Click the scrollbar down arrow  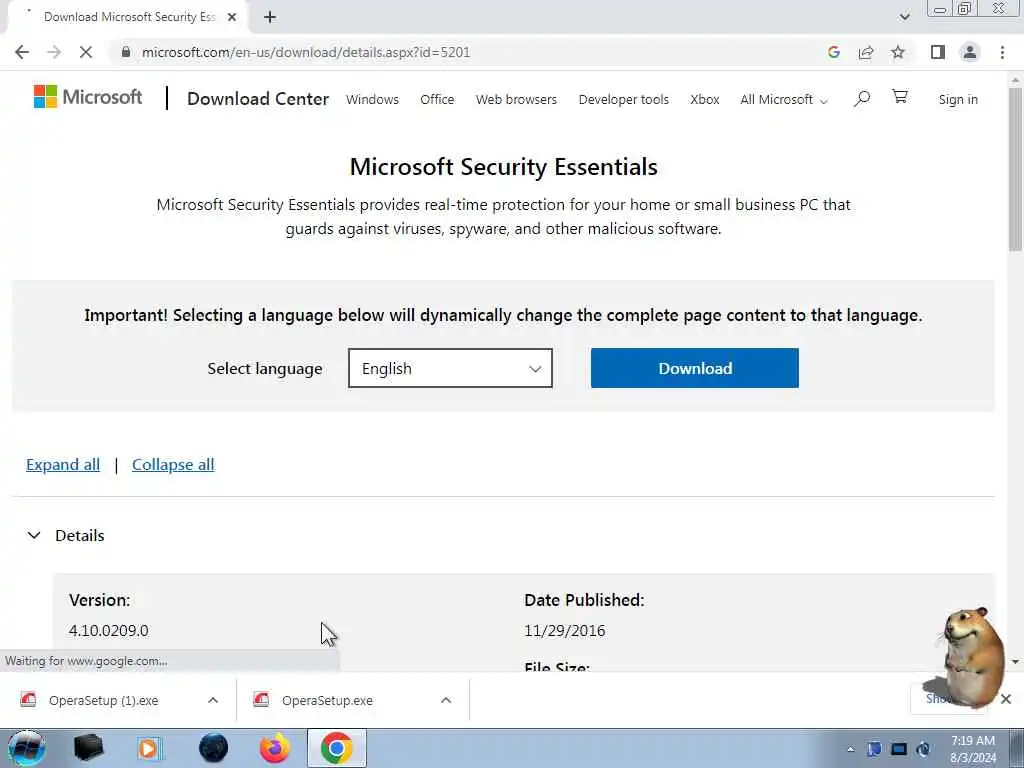point(1015,662)
